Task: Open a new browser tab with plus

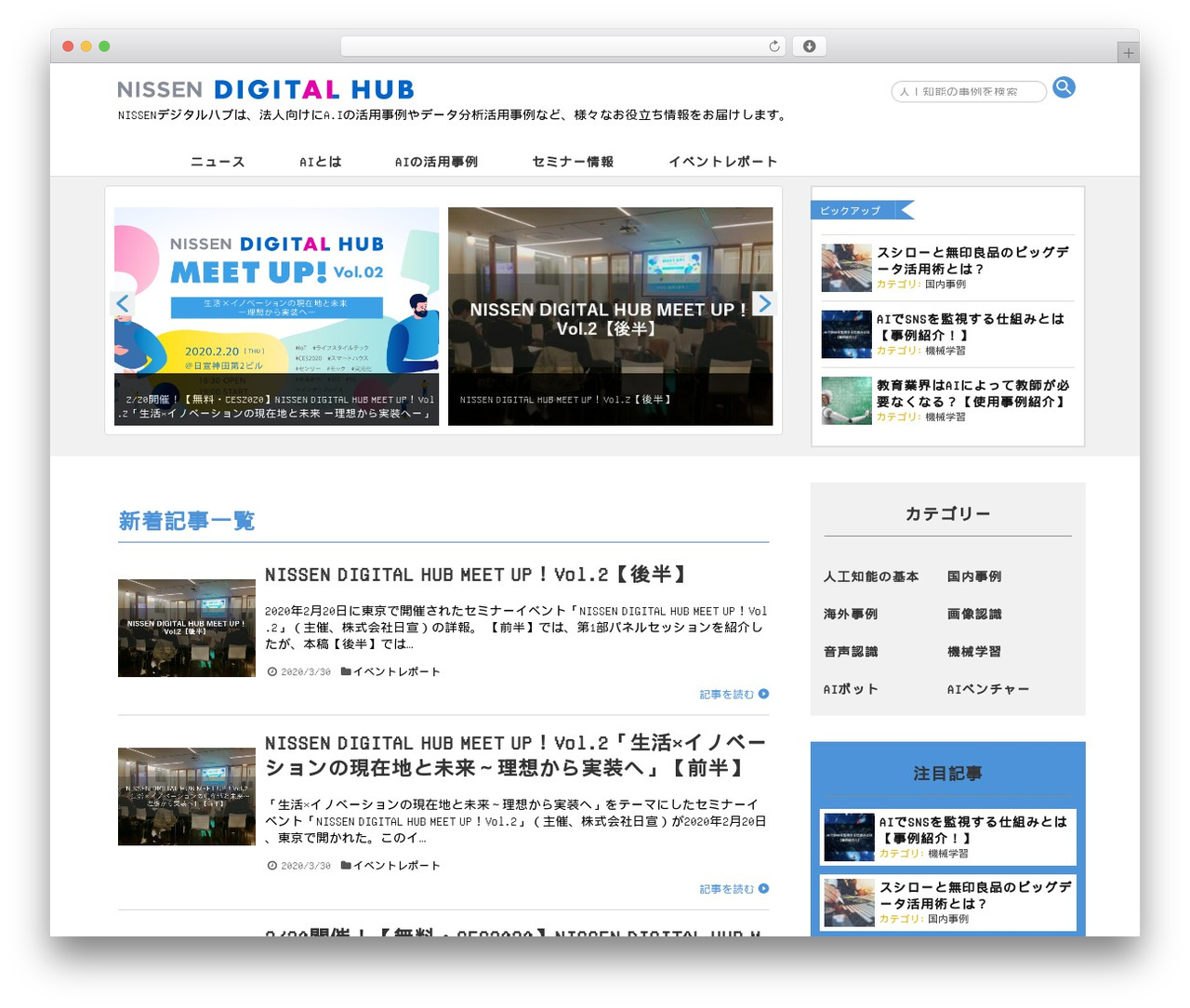Action: point(1129,53)
